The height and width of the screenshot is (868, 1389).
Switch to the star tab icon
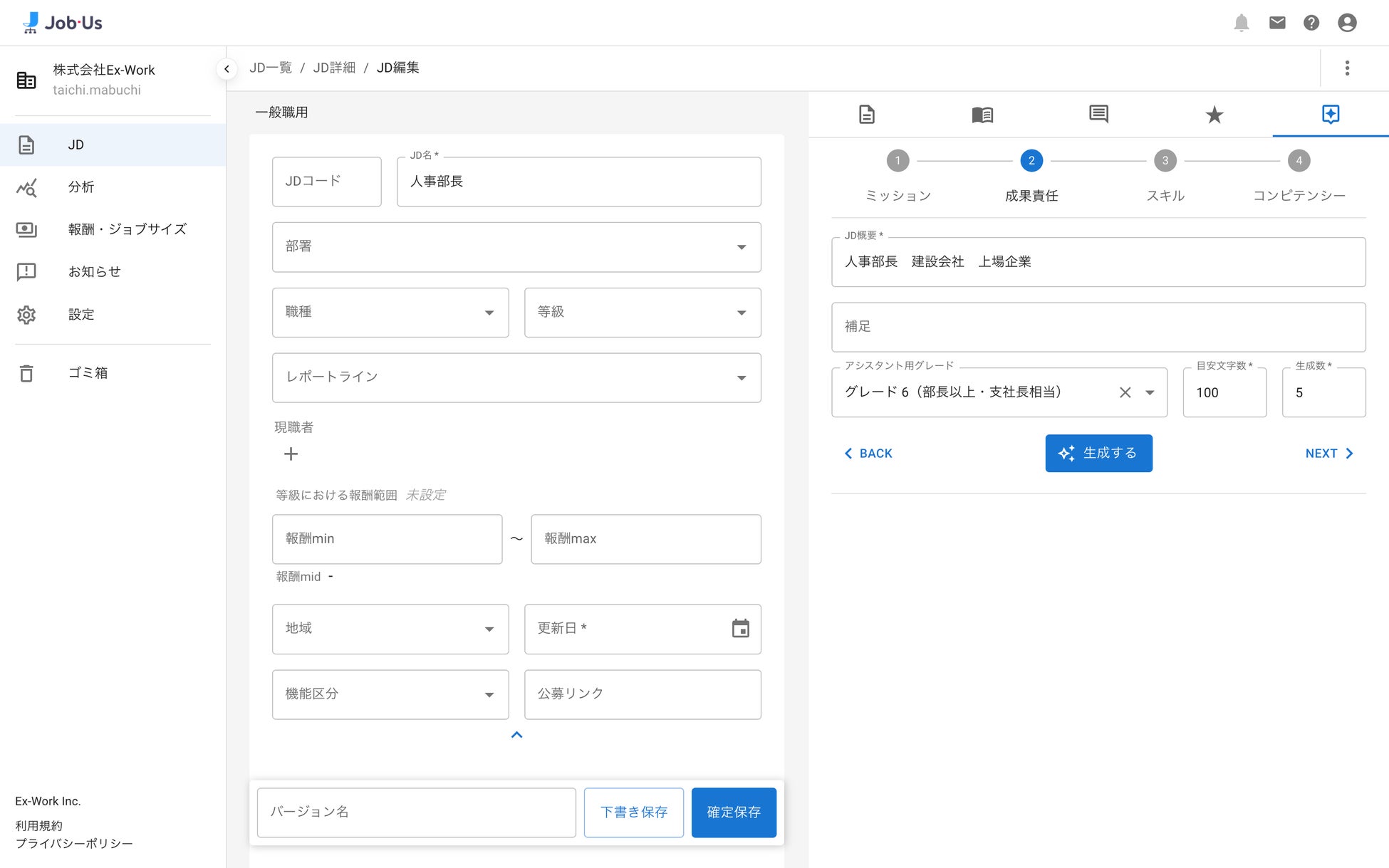click(1214, 115)
